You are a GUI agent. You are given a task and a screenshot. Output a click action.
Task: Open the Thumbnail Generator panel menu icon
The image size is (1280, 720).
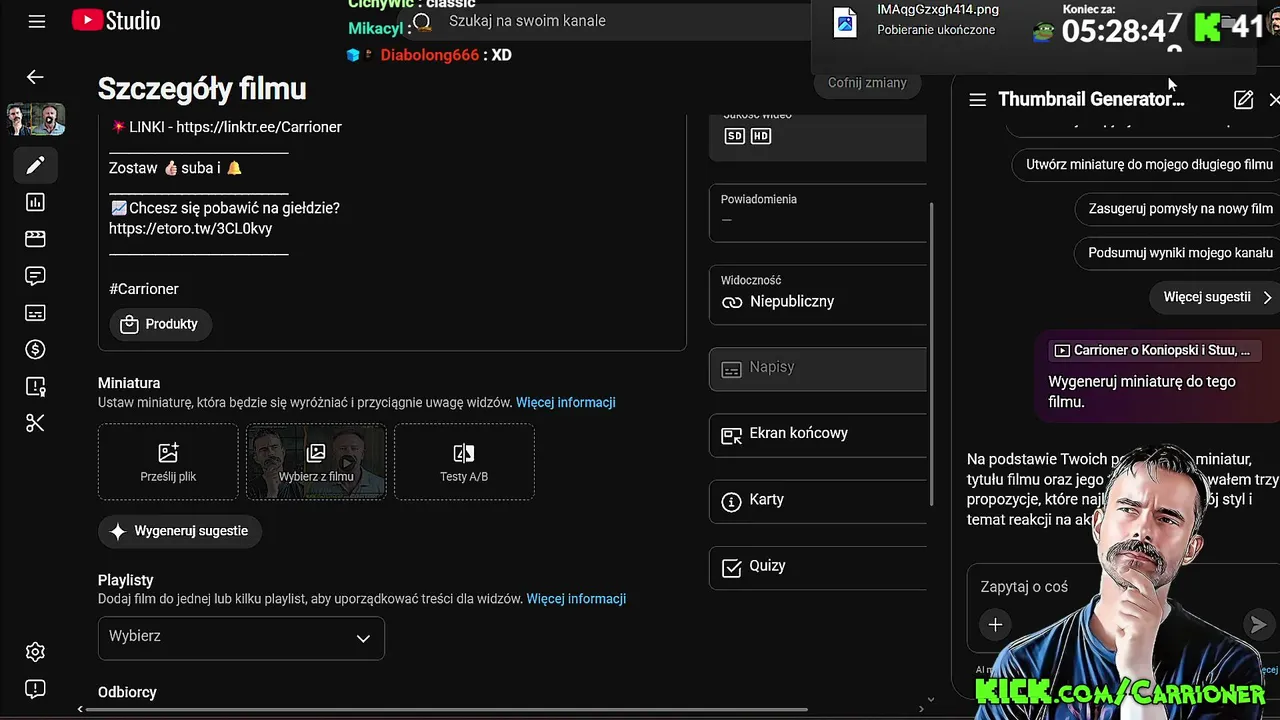coord(978,99)
